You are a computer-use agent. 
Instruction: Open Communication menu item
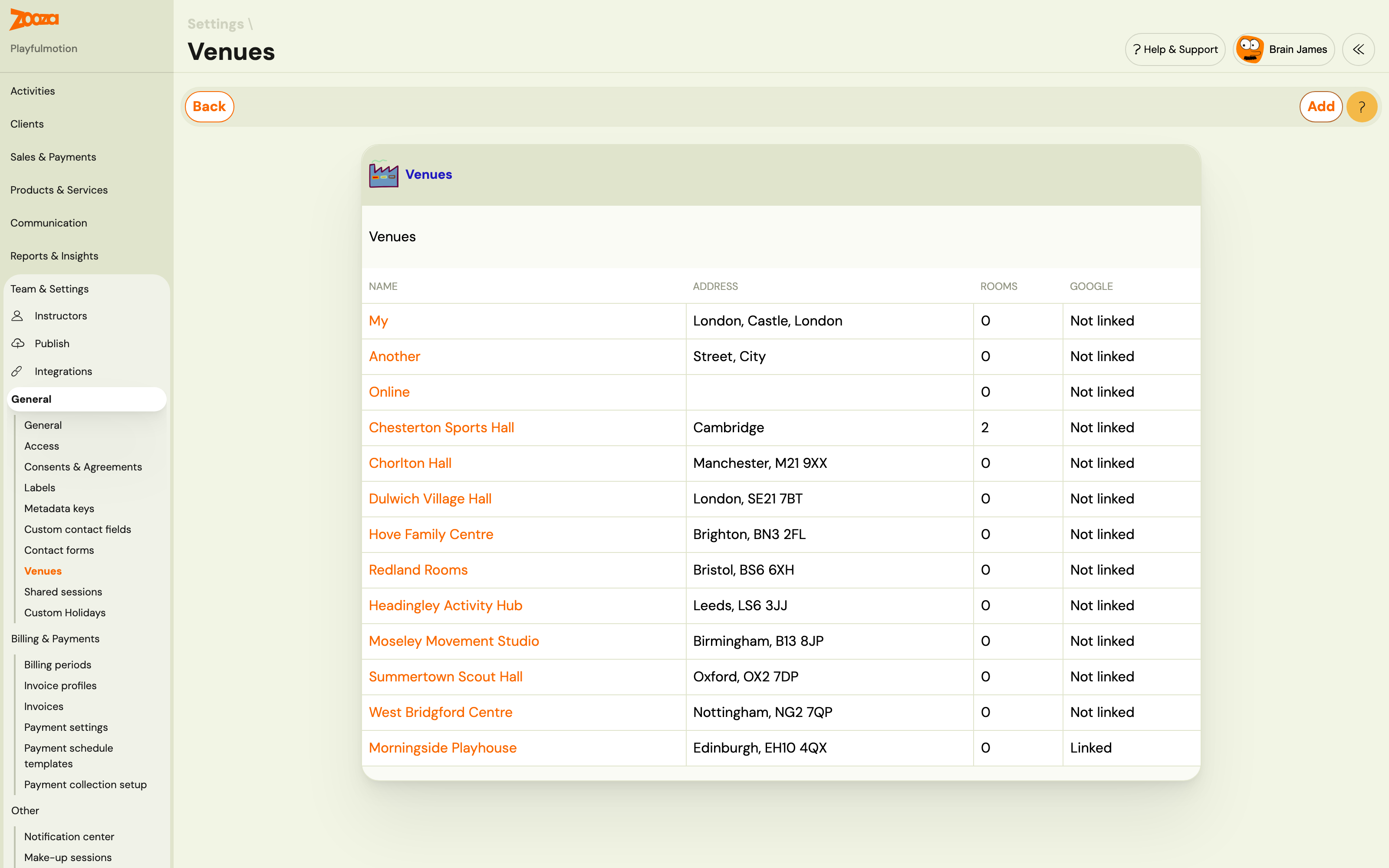[x=49, y=223]
